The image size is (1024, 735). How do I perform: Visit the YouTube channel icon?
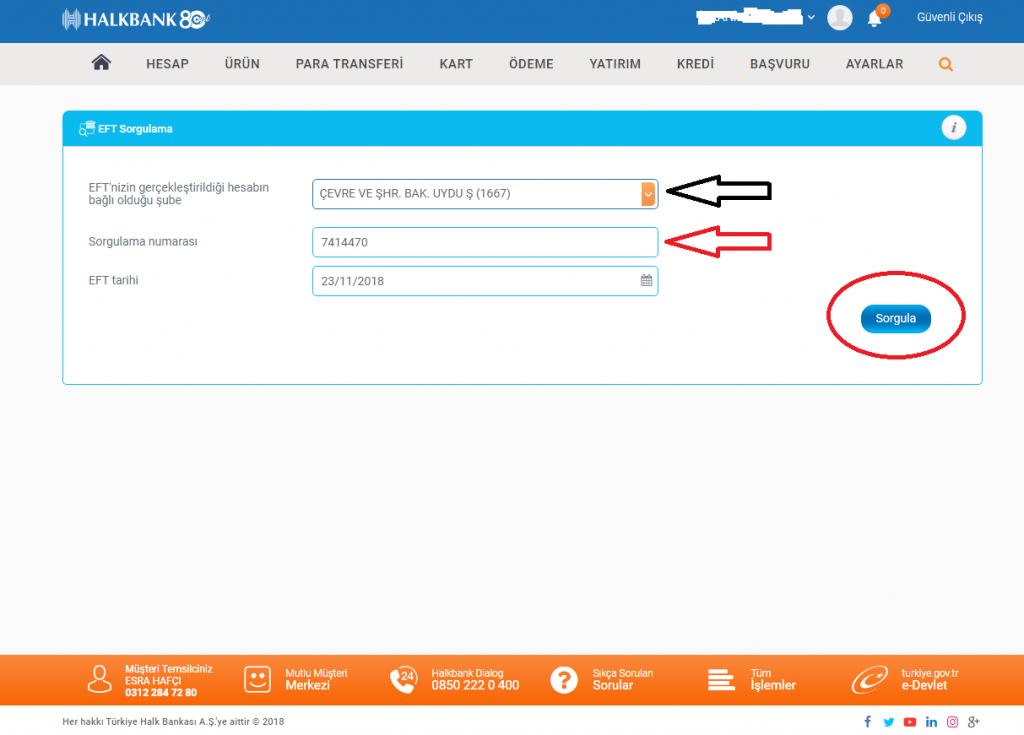tap(910, 722)
